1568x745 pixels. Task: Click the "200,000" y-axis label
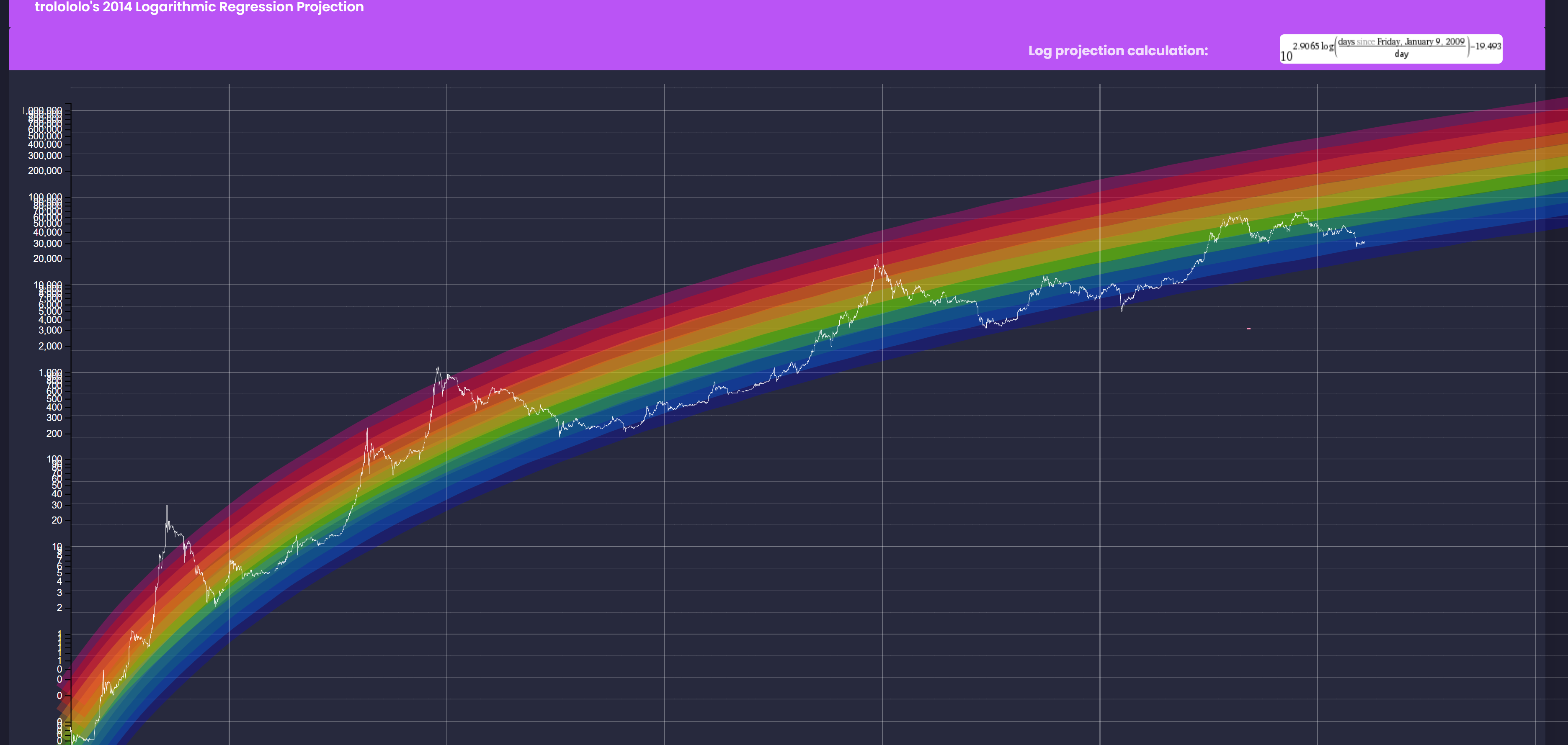pyautogui.click(x=45, y=171)
